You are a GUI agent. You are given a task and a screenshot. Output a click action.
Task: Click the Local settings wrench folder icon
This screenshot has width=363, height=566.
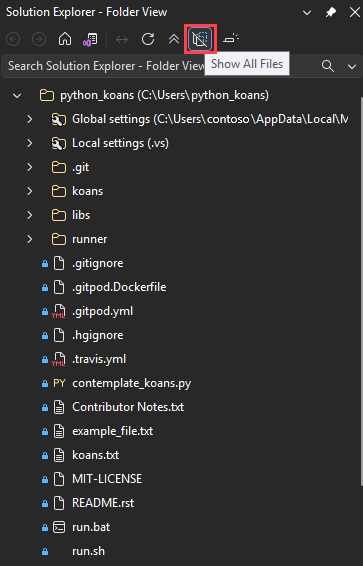pos(59,144)
